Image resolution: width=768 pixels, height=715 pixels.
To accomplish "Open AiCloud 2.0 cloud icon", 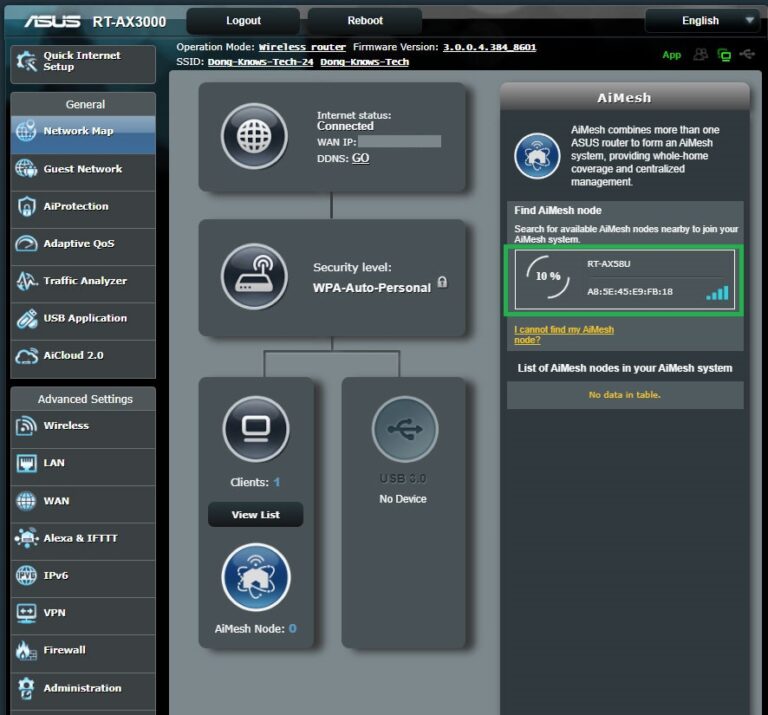I will 26,356.
